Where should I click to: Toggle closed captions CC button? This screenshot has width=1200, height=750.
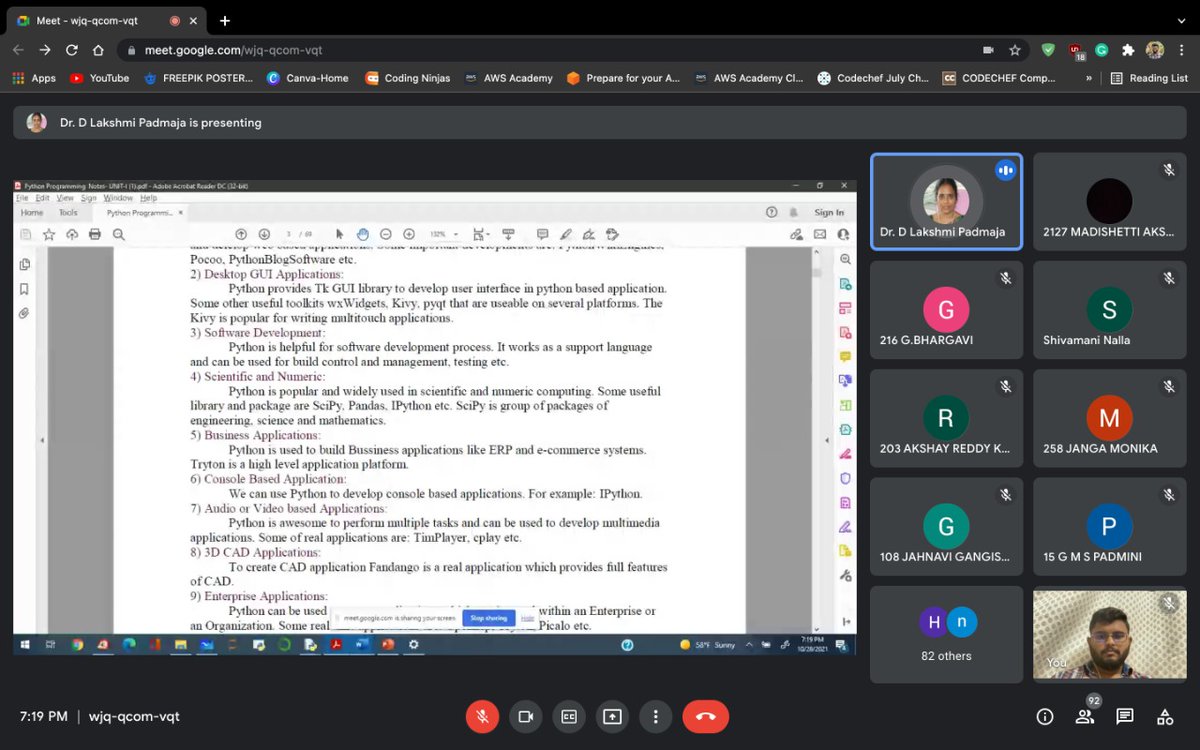[x=568, y=716]
